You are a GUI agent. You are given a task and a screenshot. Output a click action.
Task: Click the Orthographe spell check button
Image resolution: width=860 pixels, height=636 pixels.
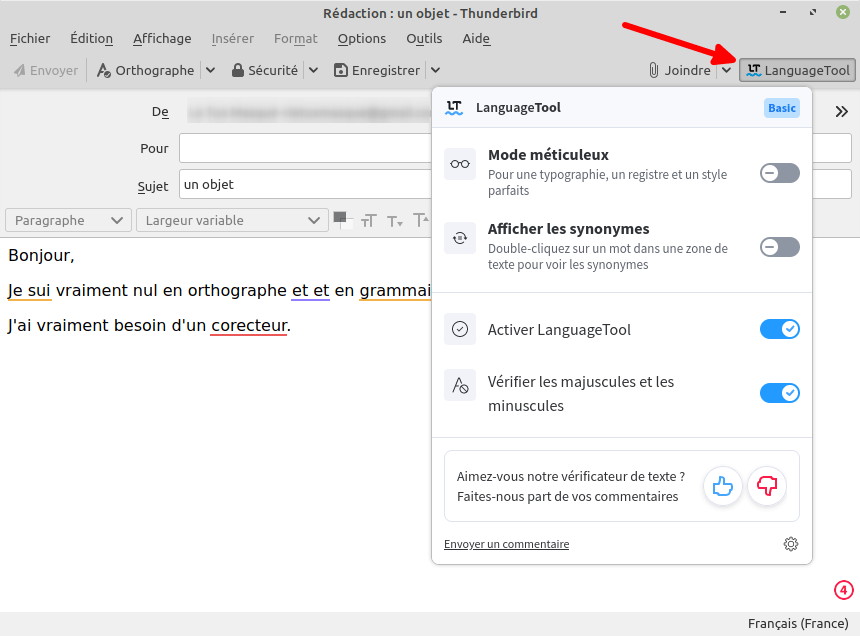point(145,70)
